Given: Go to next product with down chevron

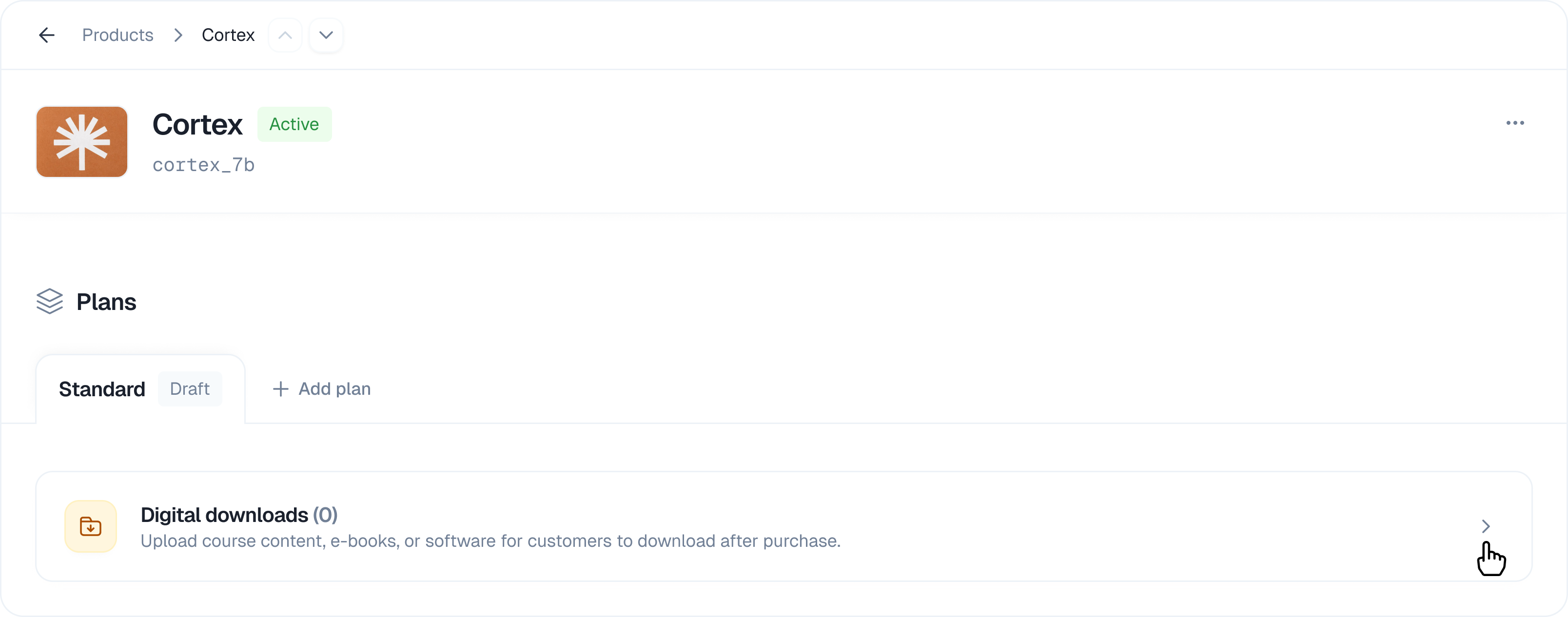Looking at the screenshot, I should [326, 35].
